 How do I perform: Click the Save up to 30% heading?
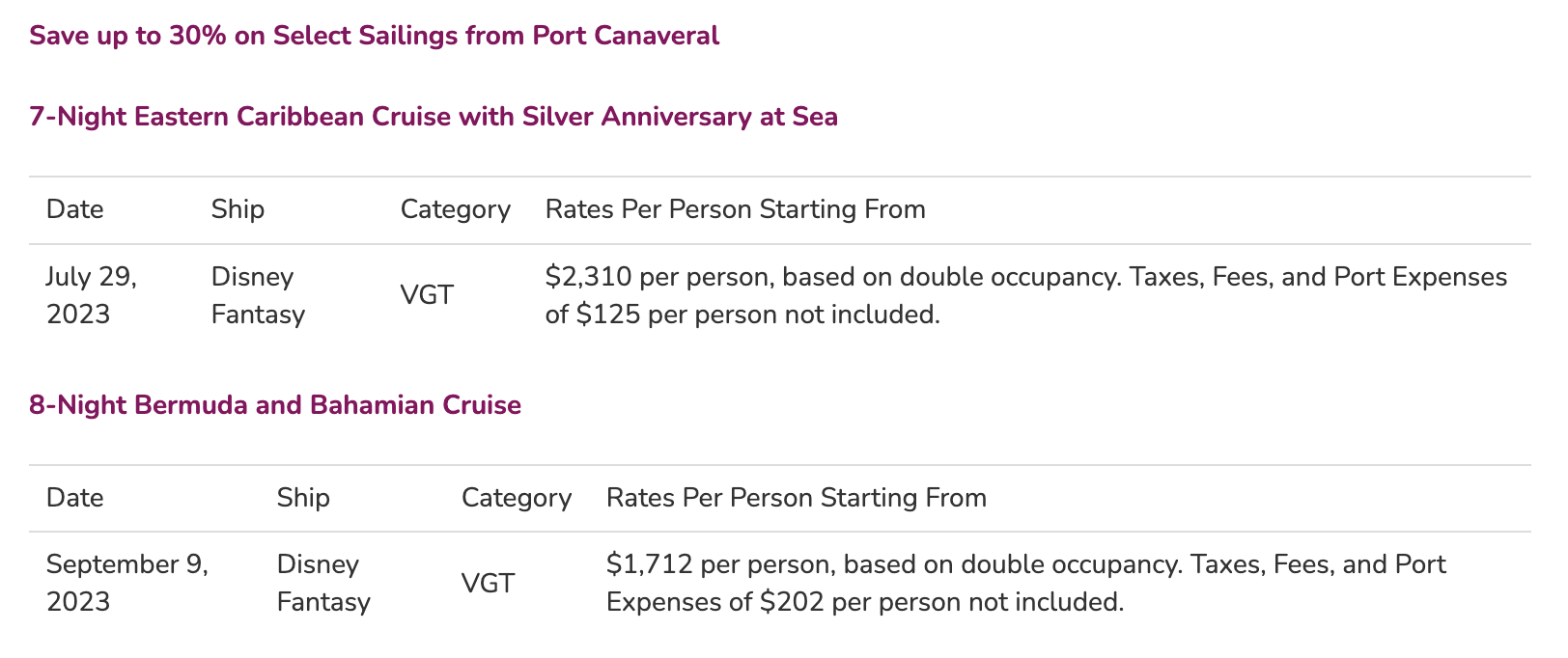click(374, 36)
